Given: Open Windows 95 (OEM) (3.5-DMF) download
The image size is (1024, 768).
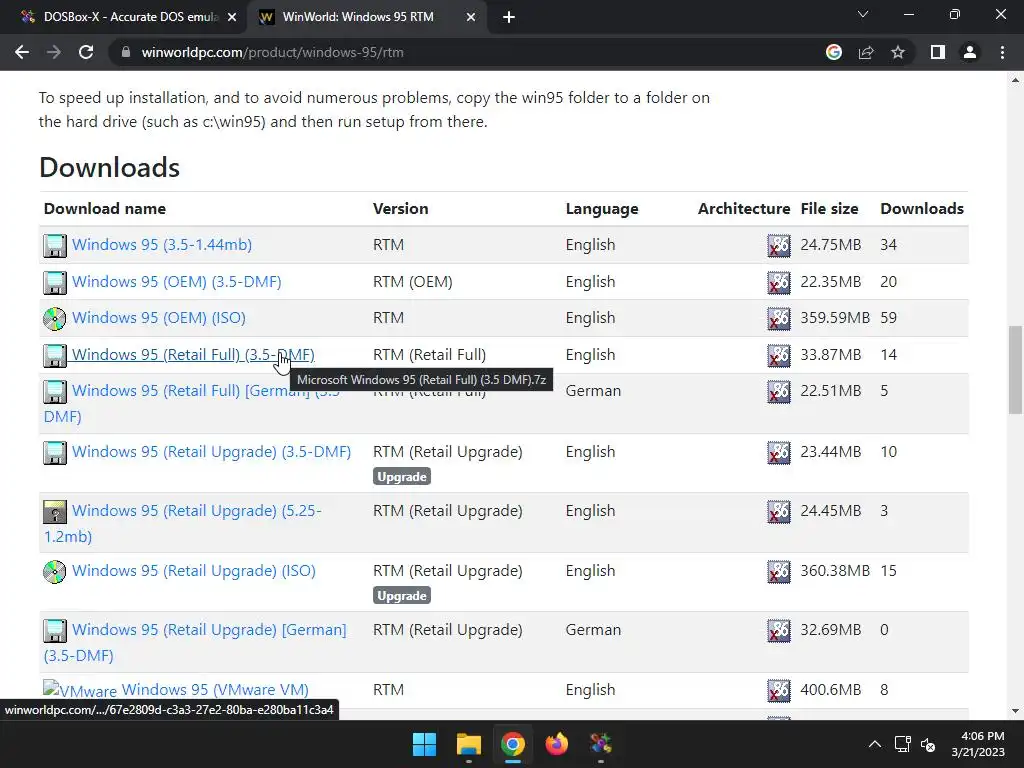Looking at the screenshot, I should (x=176, y=281).
